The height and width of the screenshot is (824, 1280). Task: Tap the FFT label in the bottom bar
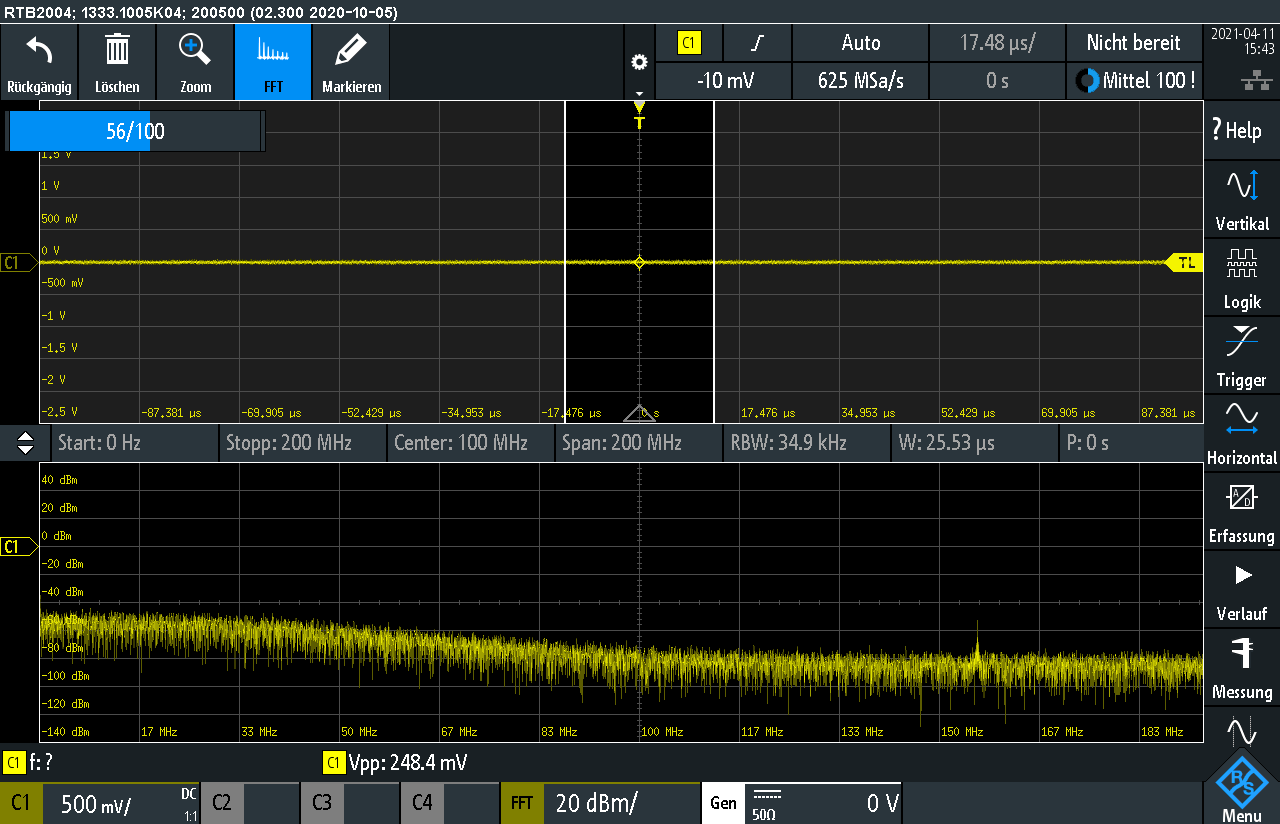click(522, 803)
